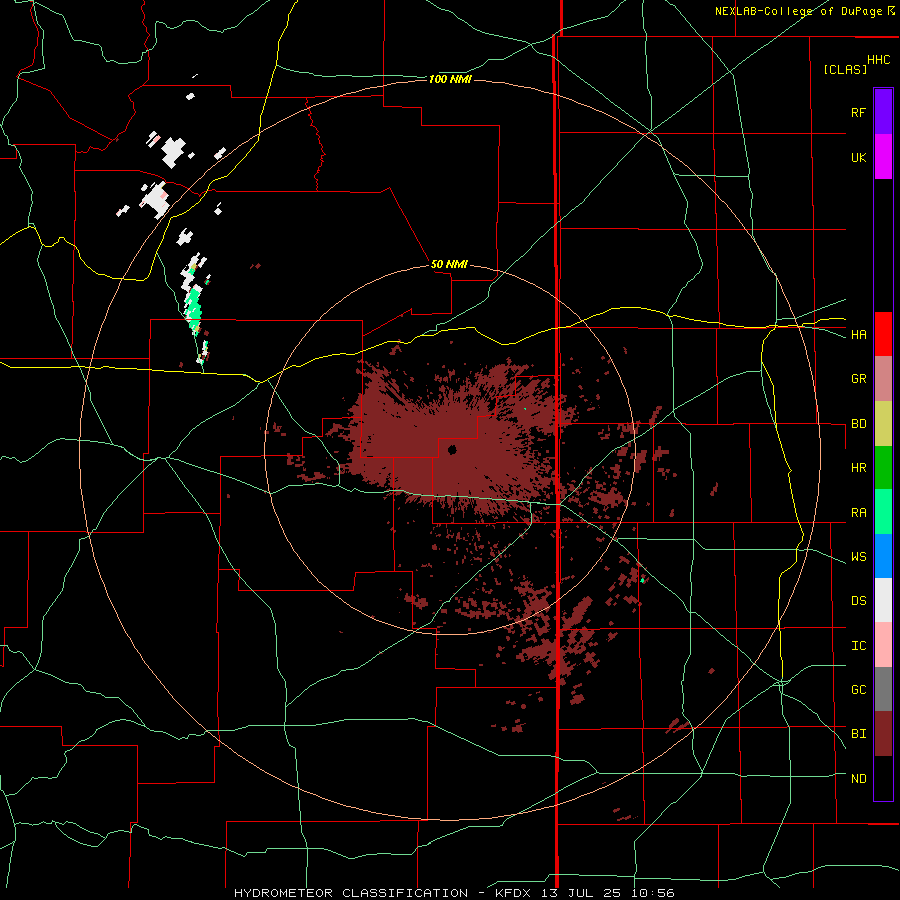
Task: Click the gray GC legend swatch
Action: (883, 689)
